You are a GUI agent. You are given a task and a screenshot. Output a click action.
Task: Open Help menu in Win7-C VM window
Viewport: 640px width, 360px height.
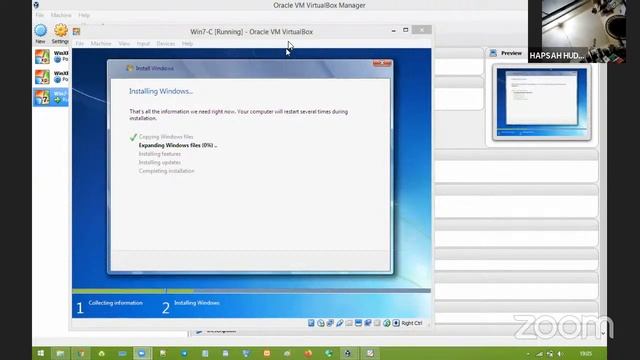coord(187,43)
